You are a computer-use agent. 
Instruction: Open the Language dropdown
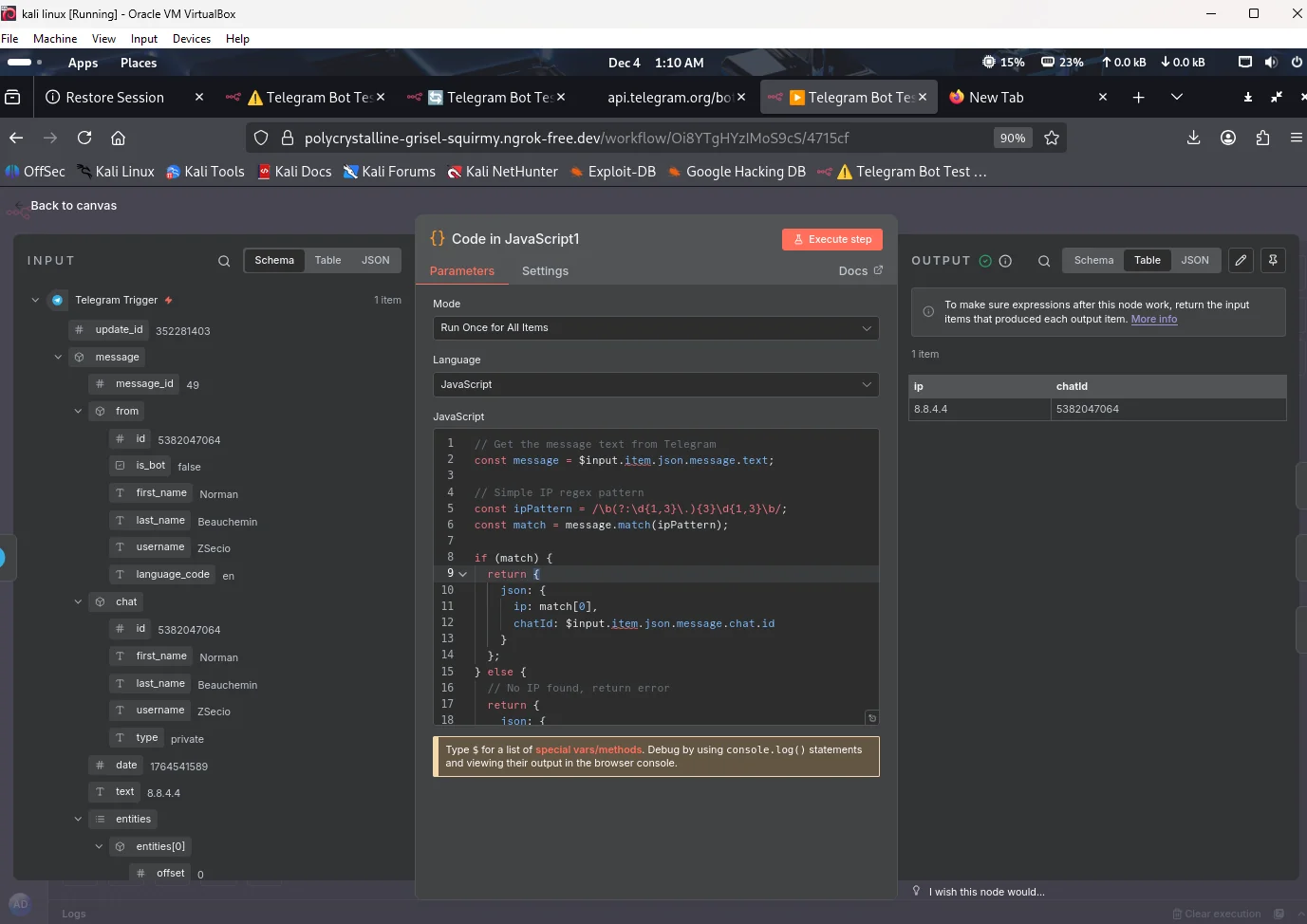point(656,385)
